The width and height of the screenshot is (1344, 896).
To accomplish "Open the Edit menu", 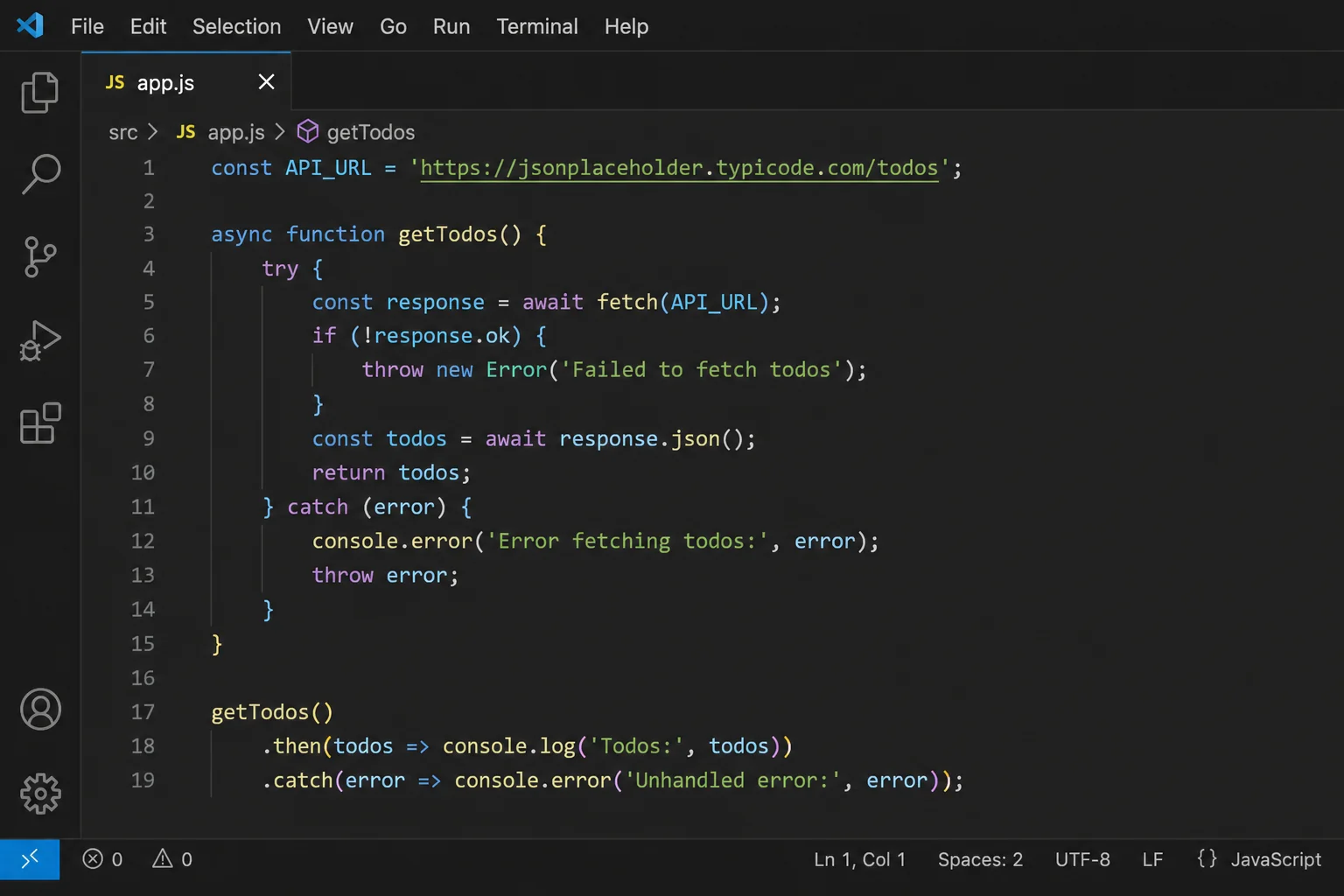I will (148, 26).
